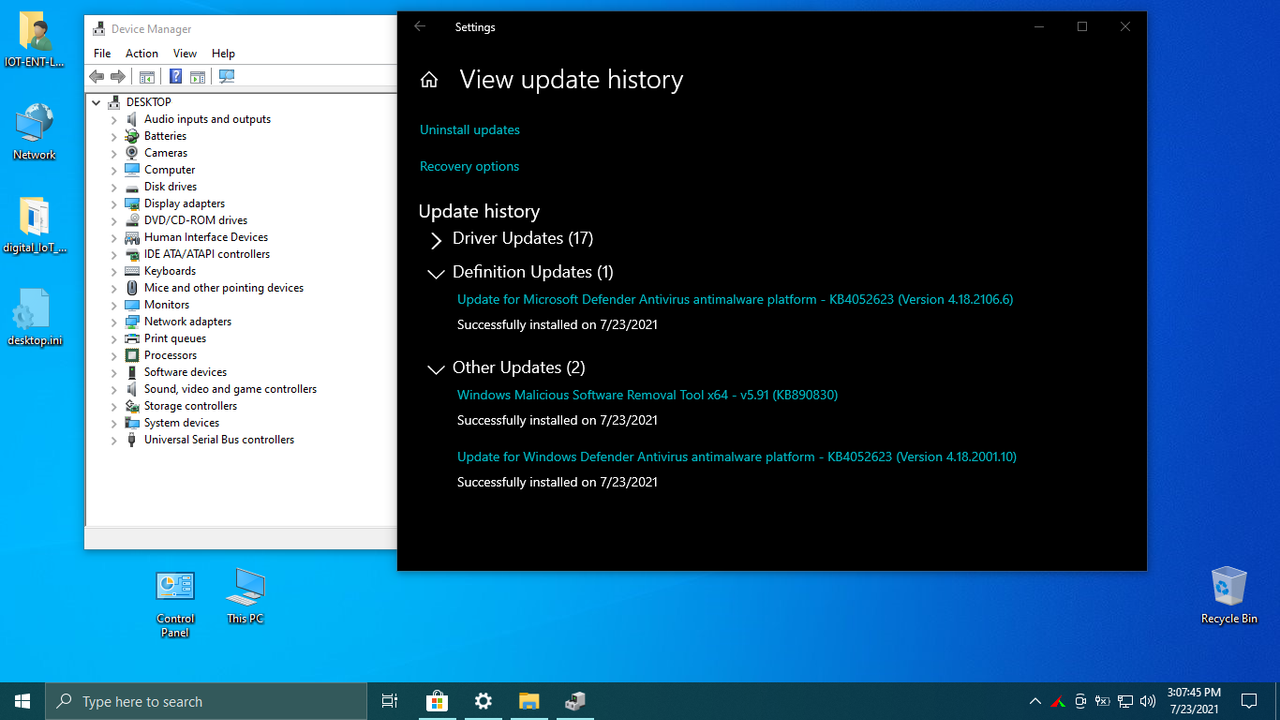1280x720 pixels.
Task: Click Scan for hardware changes toolbar icon
Action: click(x=227, y=77)
